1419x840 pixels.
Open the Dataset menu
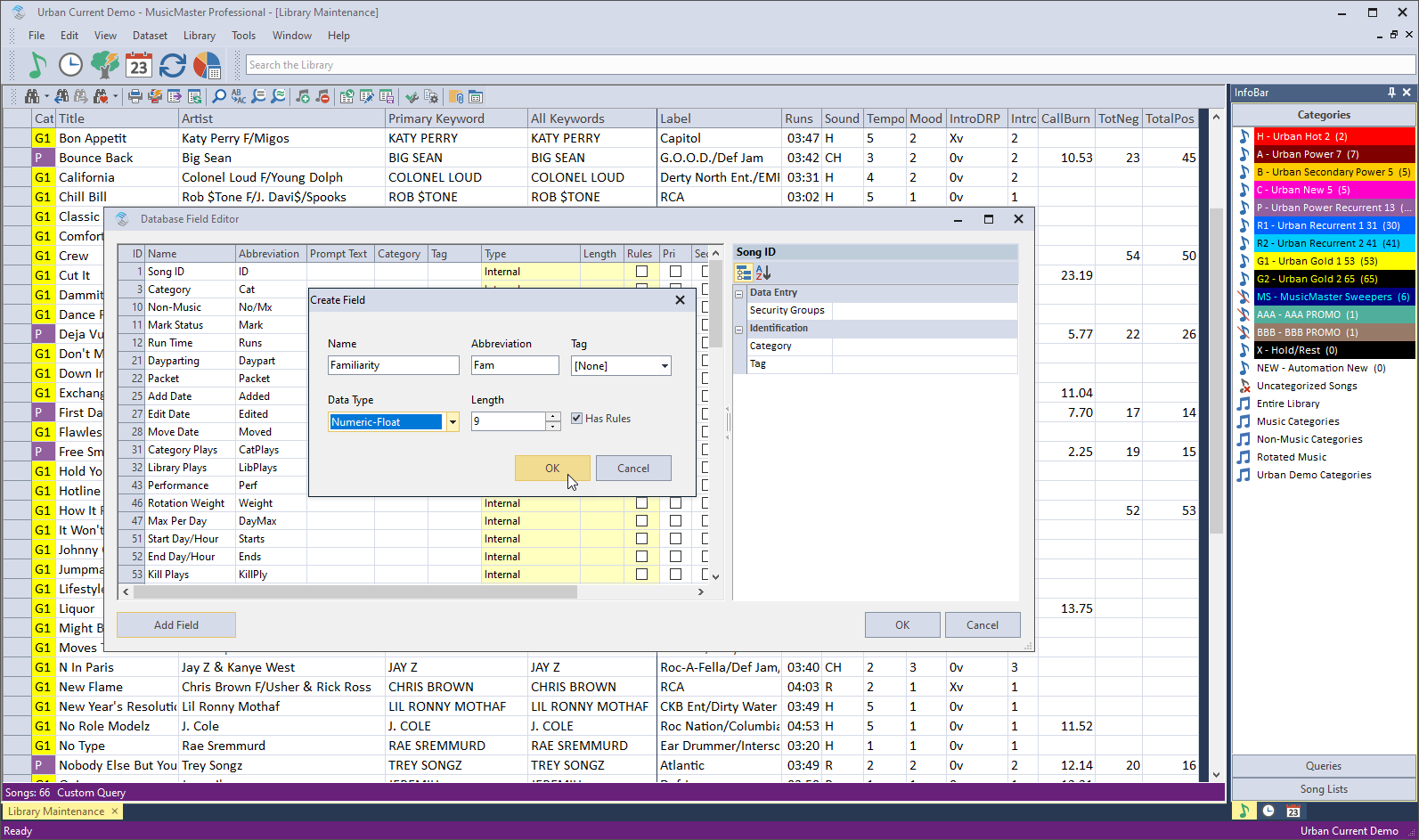point(150,36)
